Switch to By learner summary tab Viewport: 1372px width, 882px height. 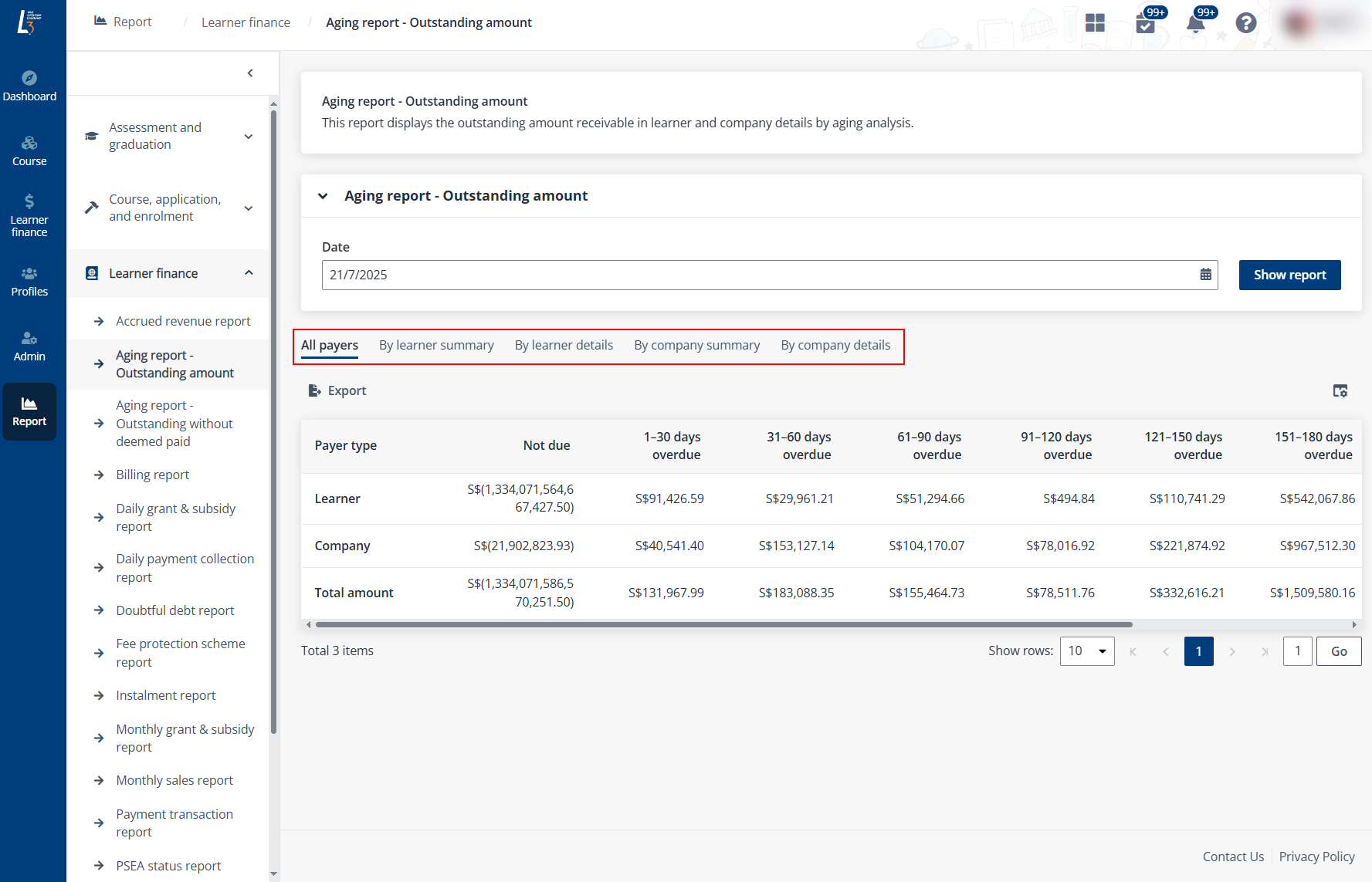tap(436, 345)
